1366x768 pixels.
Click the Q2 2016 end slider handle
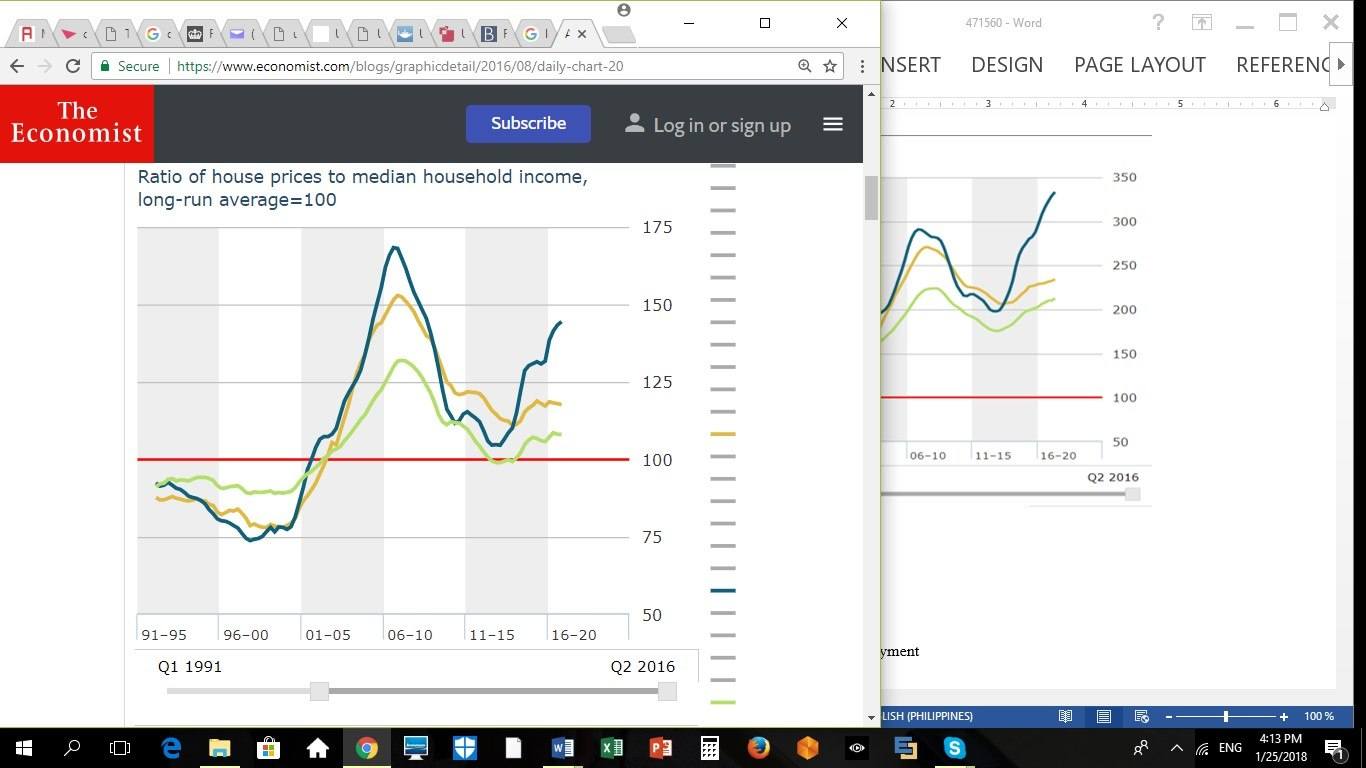pyautogui.click(x=667, y=691)
